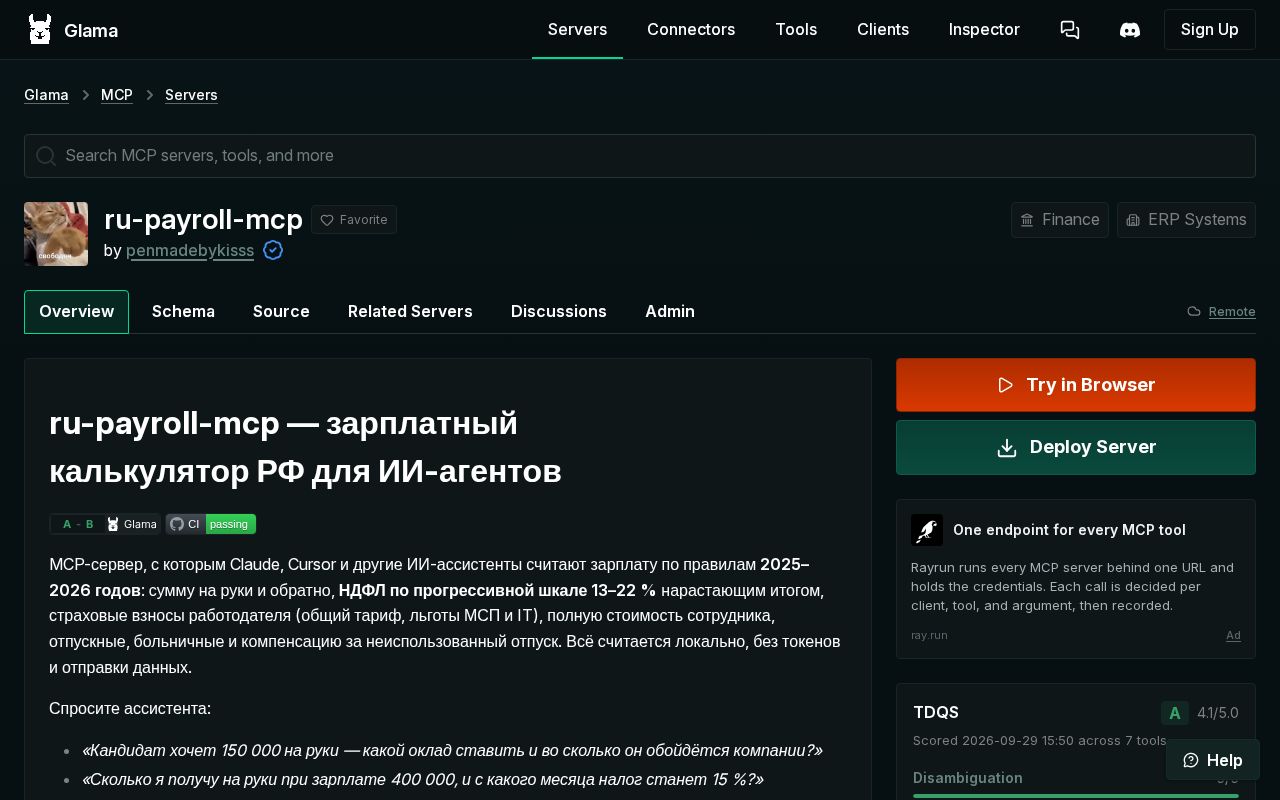Select the Finance category tag

[1060, 220]
